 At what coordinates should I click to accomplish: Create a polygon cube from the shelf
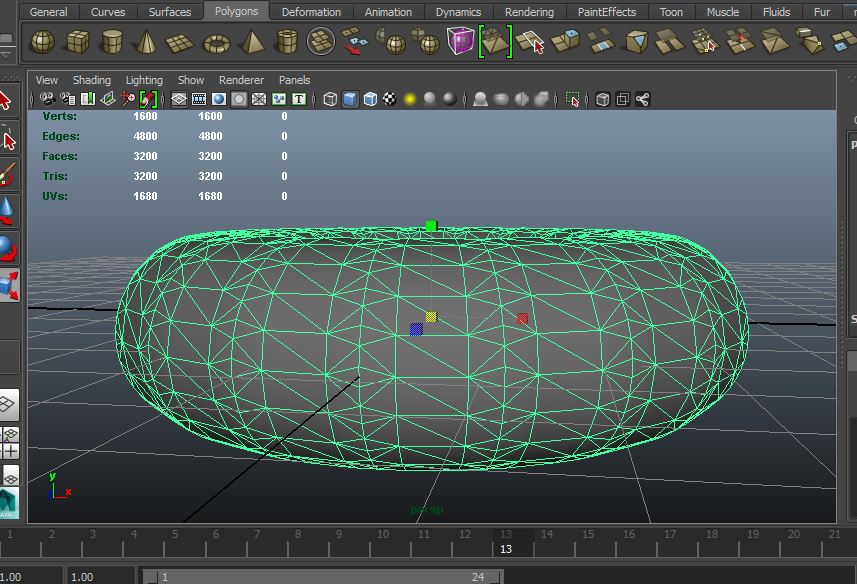[x=77, y=42]
